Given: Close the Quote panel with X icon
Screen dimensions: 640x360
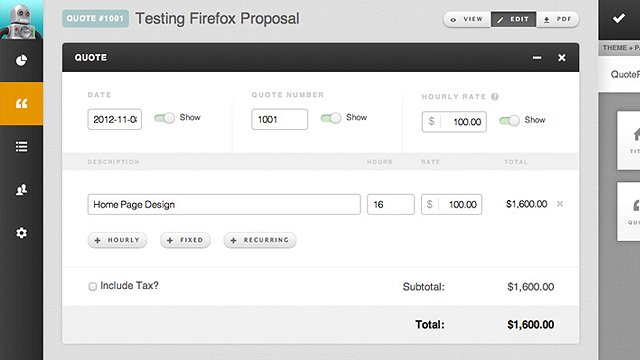Looking at the screenshot, I should point(562,58).
